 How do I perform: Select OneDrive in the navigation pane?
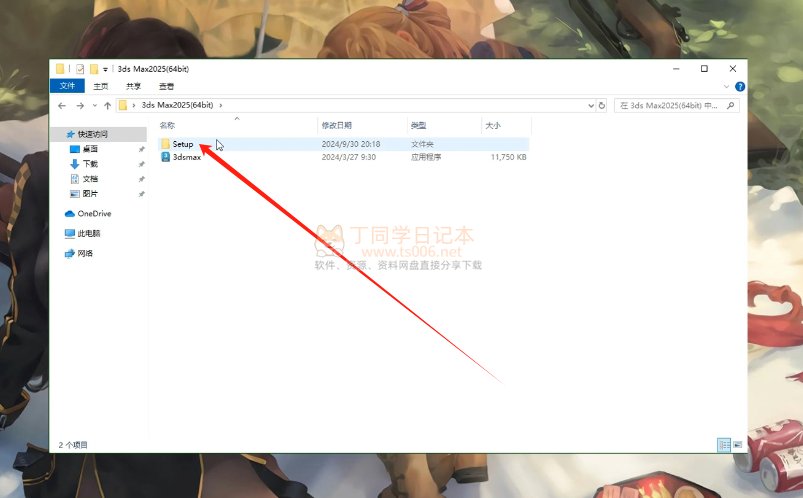pos(94,214)
